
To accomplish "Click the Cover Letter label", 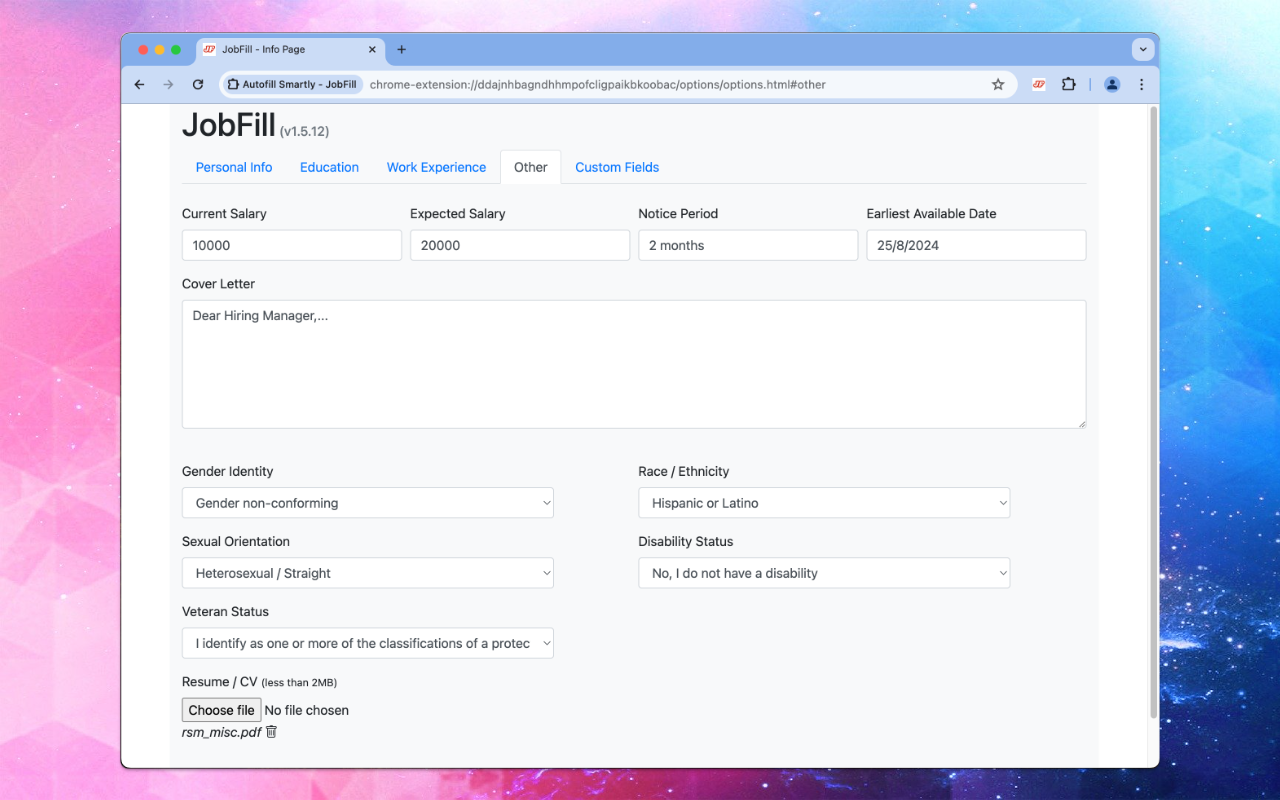I will pyautogui.click(x=218, y=284).
